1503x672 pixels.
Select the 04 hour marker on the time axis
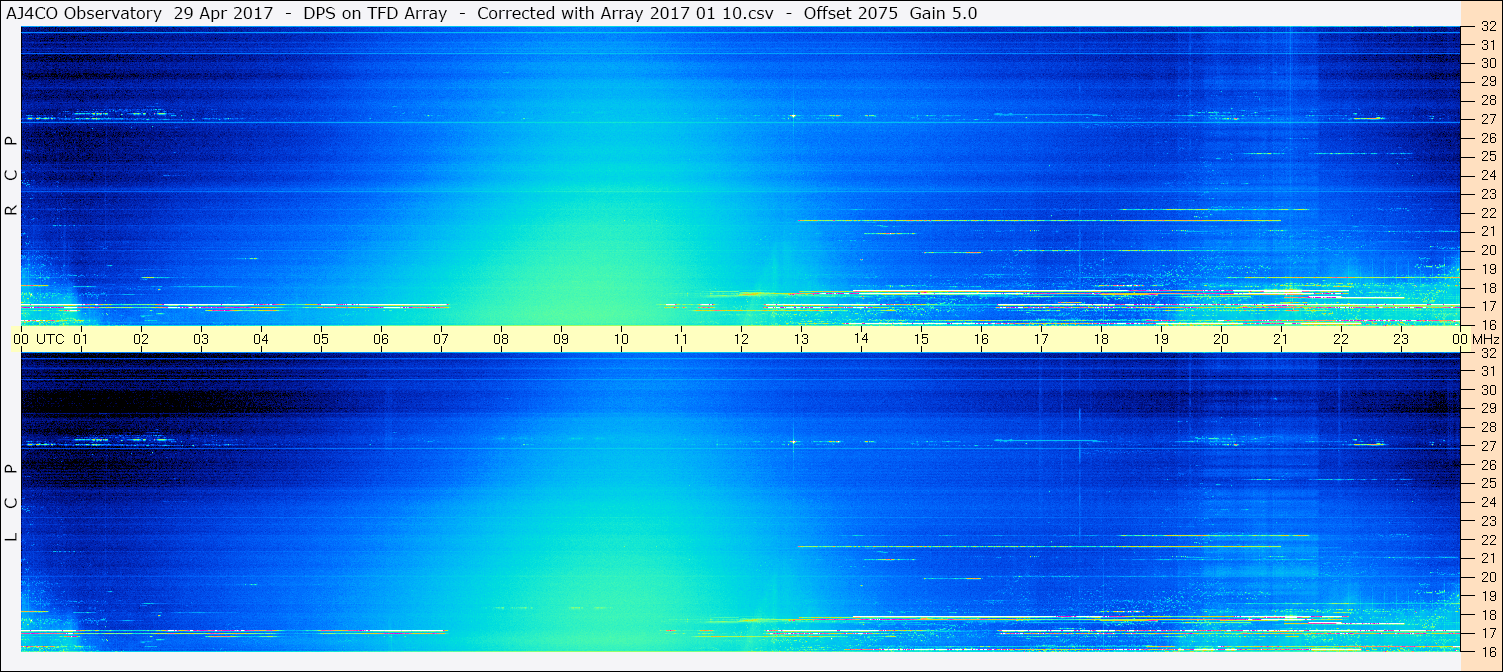pyautogui.click(x=261, y=339)
